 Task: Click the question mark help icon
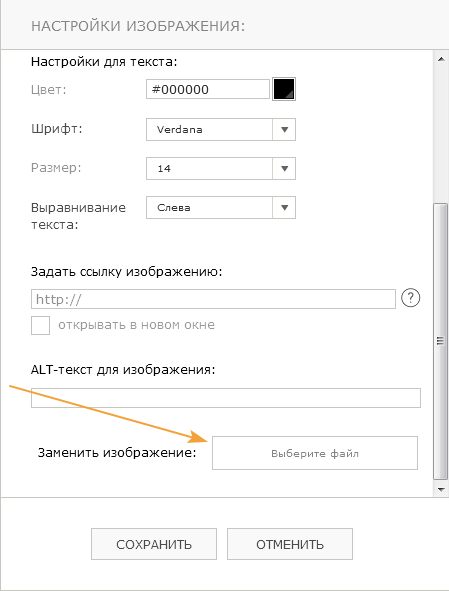(410, 298)
